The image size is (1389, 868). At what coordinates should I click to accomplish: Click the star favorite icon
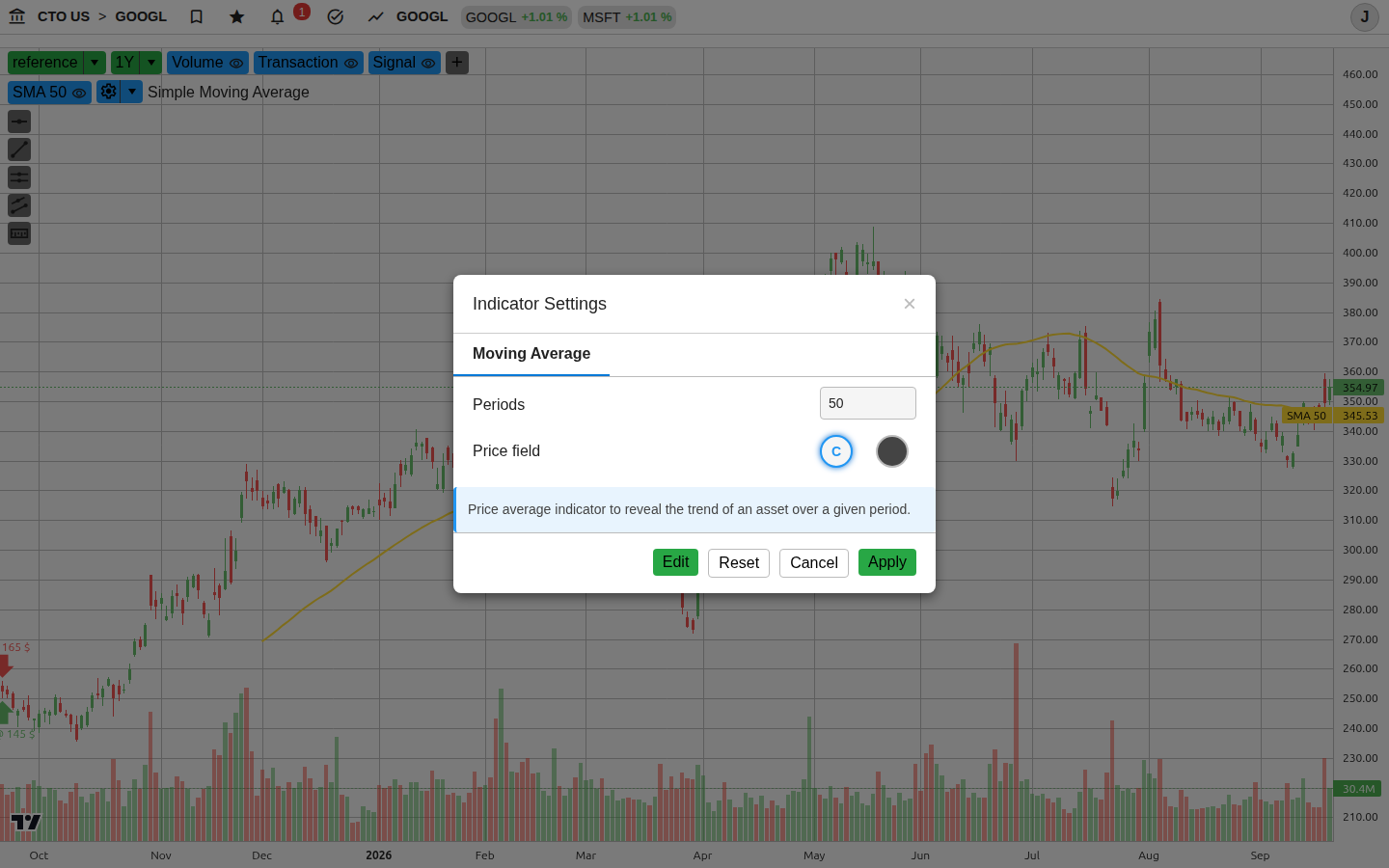click(x=237, y=16)
